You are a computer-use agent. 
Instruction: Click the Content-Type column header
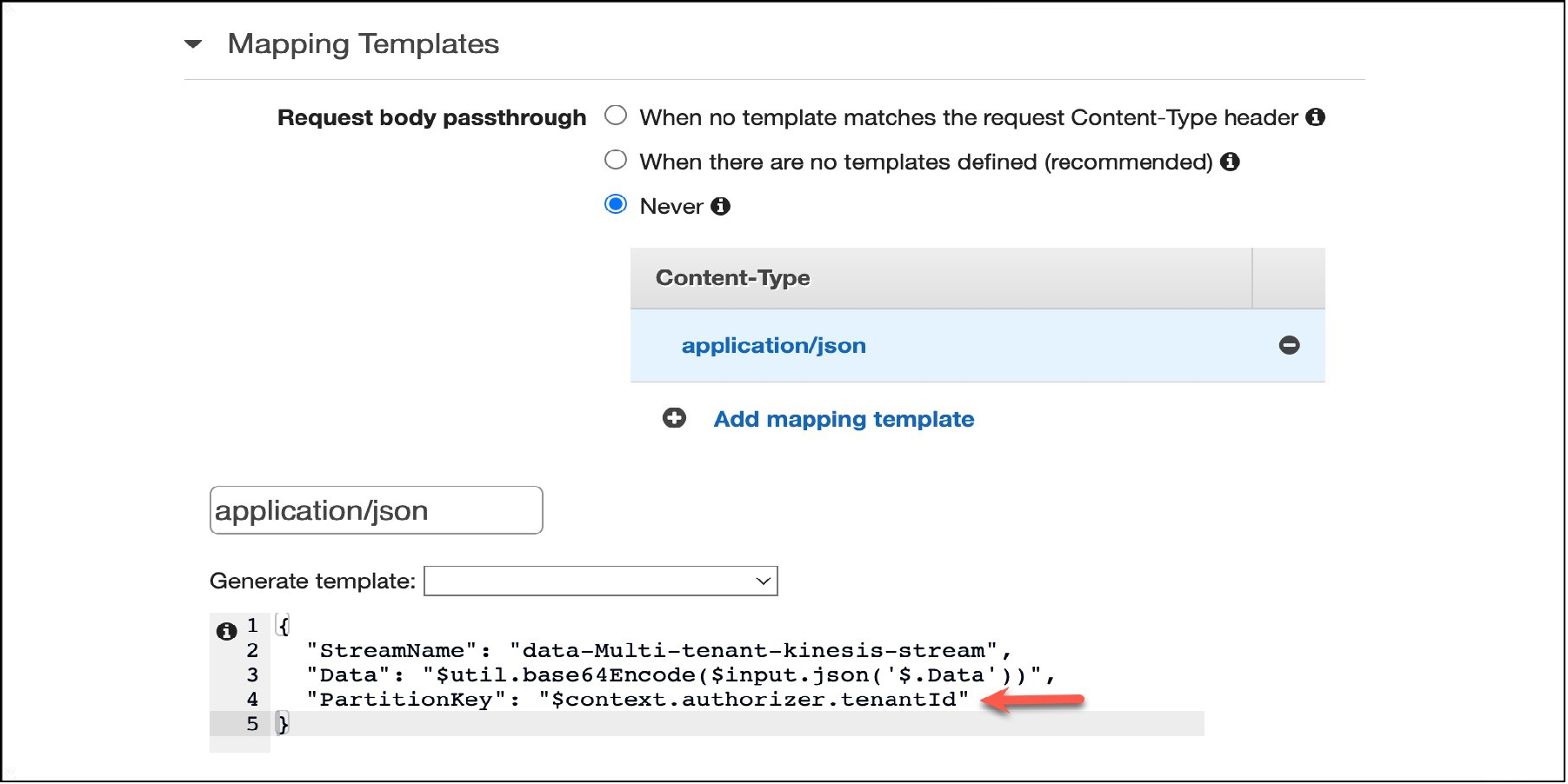click(x=732, y=278)
